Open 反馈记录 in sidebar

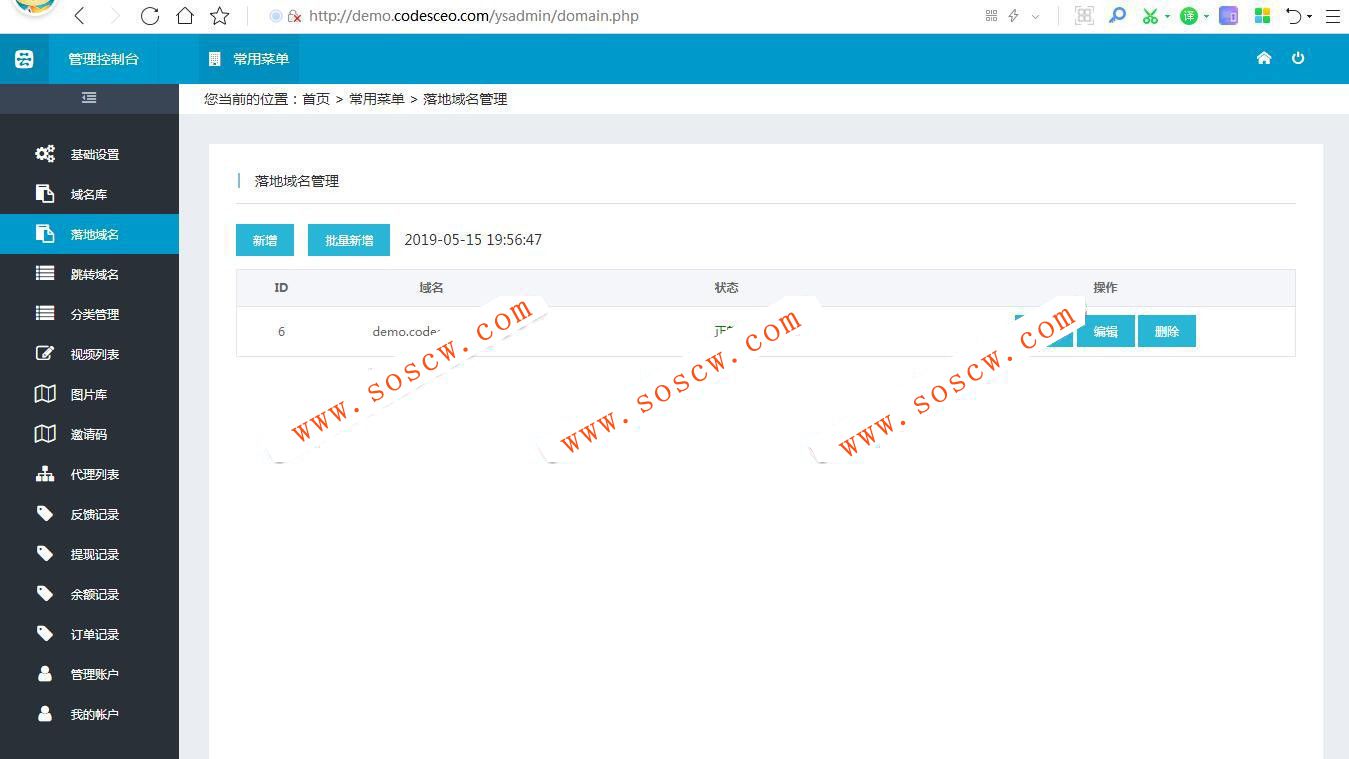pyautogui.click(x=89, y=514)
